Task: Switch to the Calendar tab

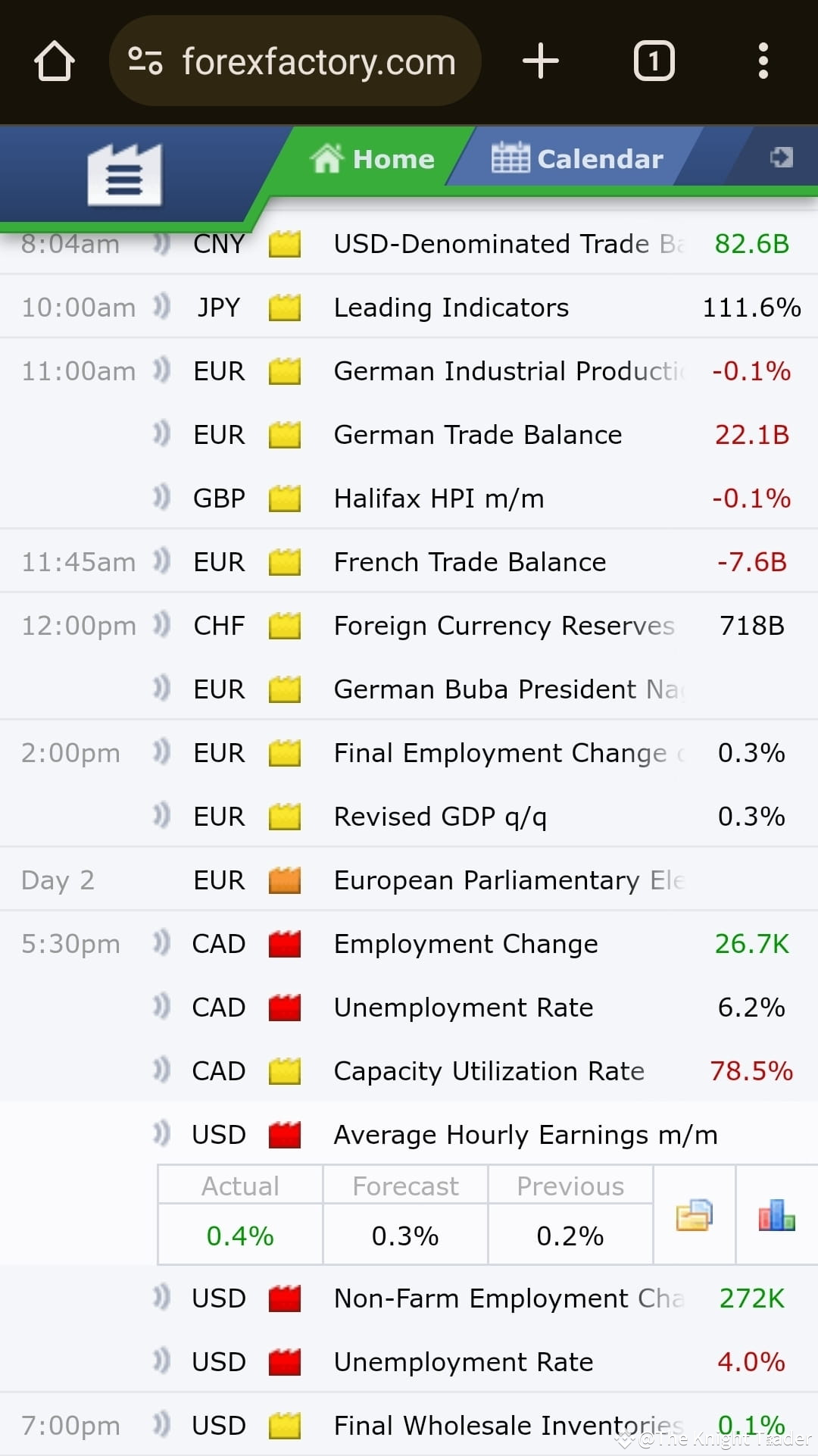Action: [x=577, y=159]
